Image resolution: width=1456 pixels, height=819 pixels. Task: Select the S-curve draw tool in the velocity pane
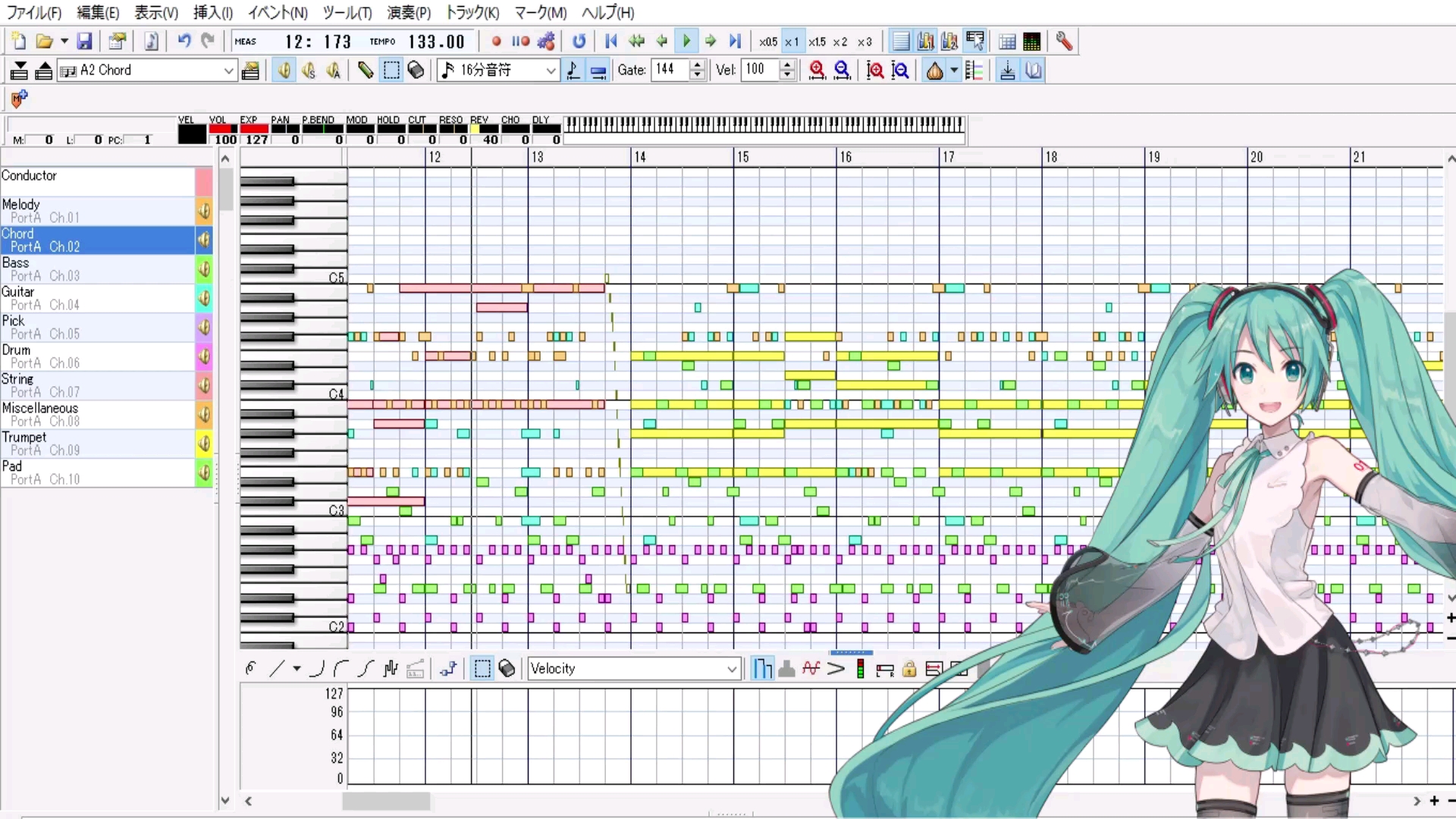[366, 669]
